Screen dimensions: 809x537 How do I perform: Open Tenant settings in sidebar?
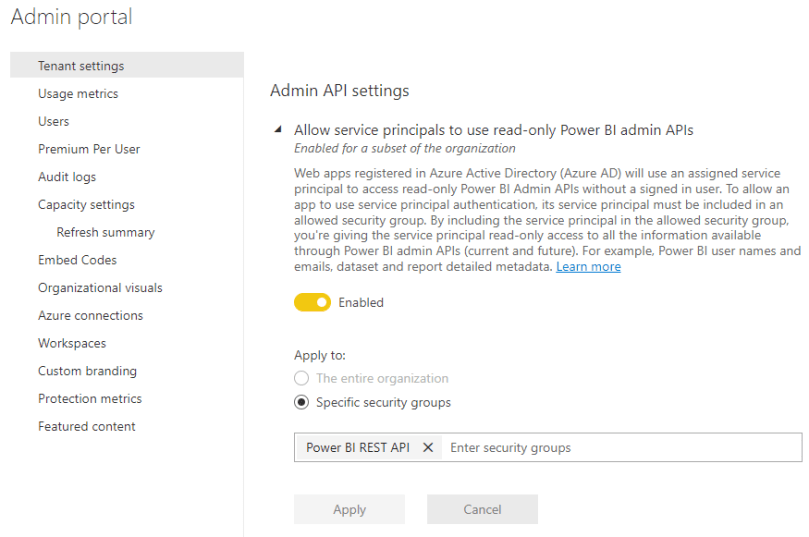(81, 66)
